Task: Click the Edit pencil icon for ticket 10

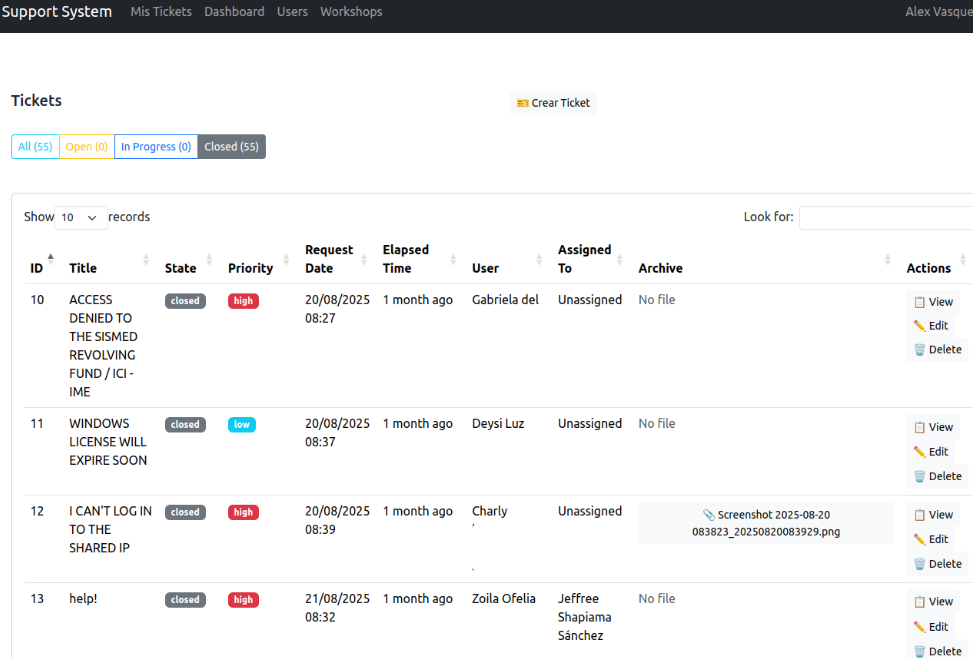Action: click(x=919, y=326)
